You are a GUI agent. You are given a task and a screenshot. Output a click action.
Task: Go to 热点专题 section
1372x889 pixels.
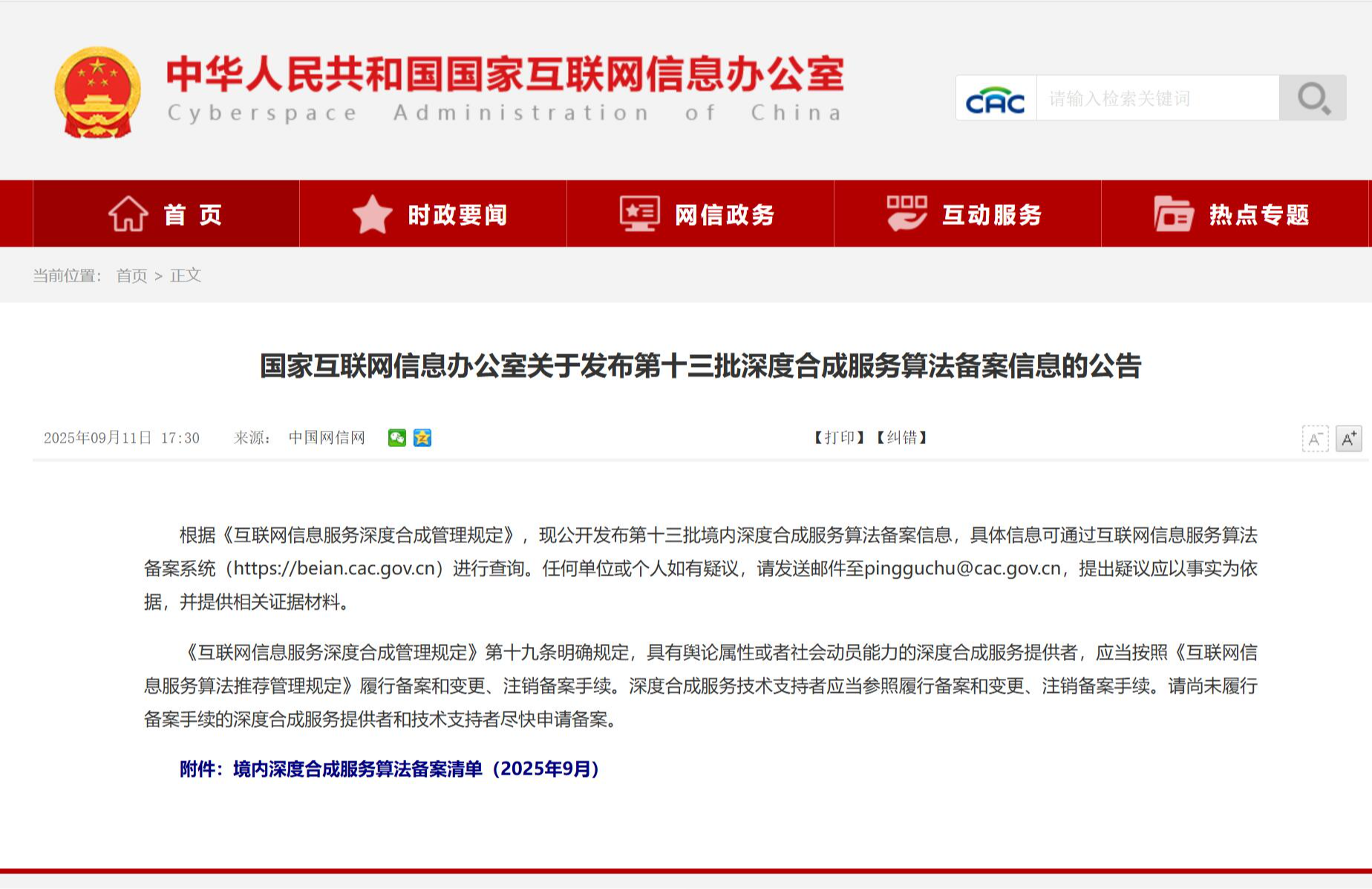[1259, 215]
